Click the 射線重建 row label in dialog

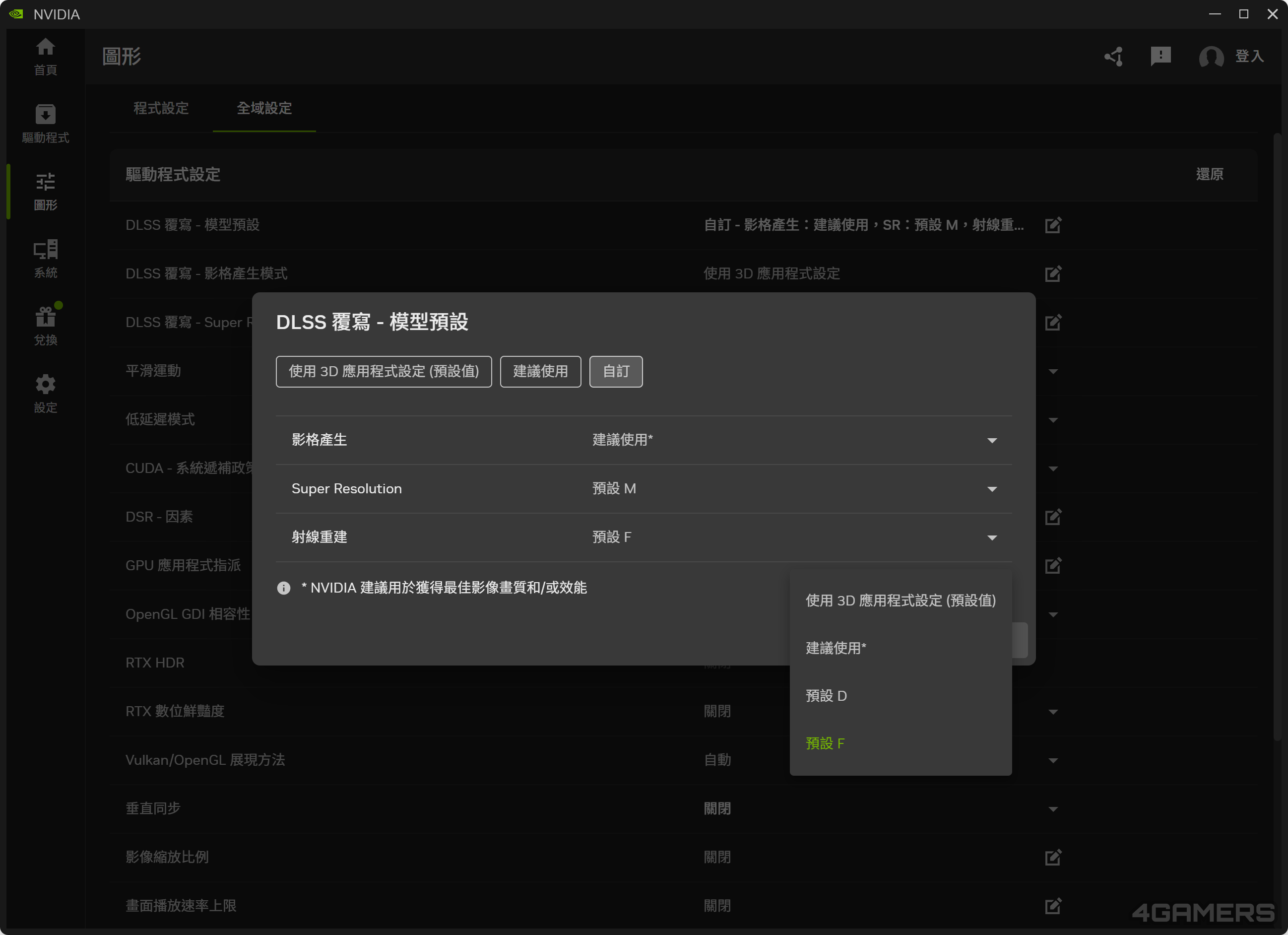pos(319,537)
